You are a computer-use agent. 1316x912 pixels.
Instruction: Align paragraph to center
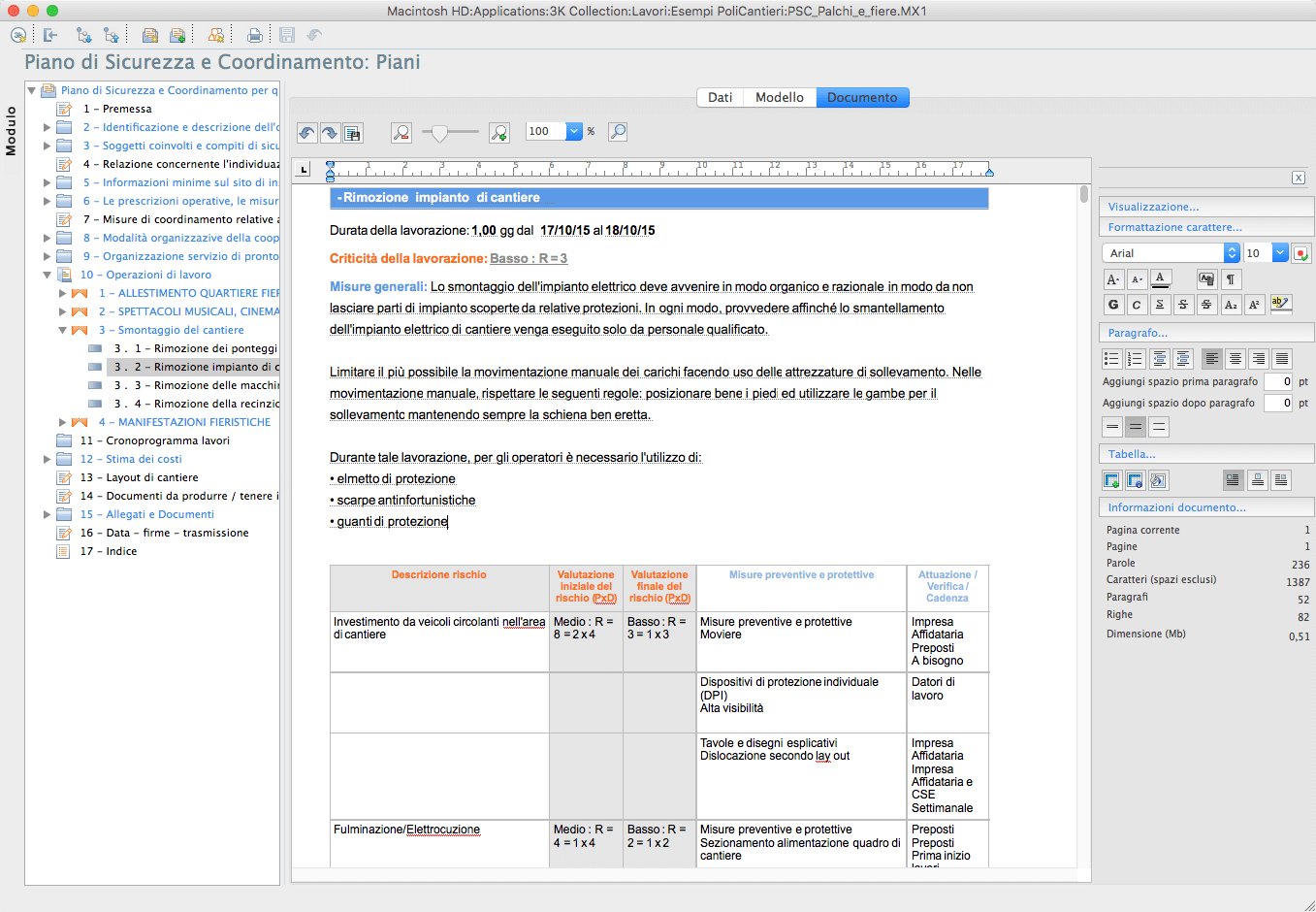(x=1236, y=359)
